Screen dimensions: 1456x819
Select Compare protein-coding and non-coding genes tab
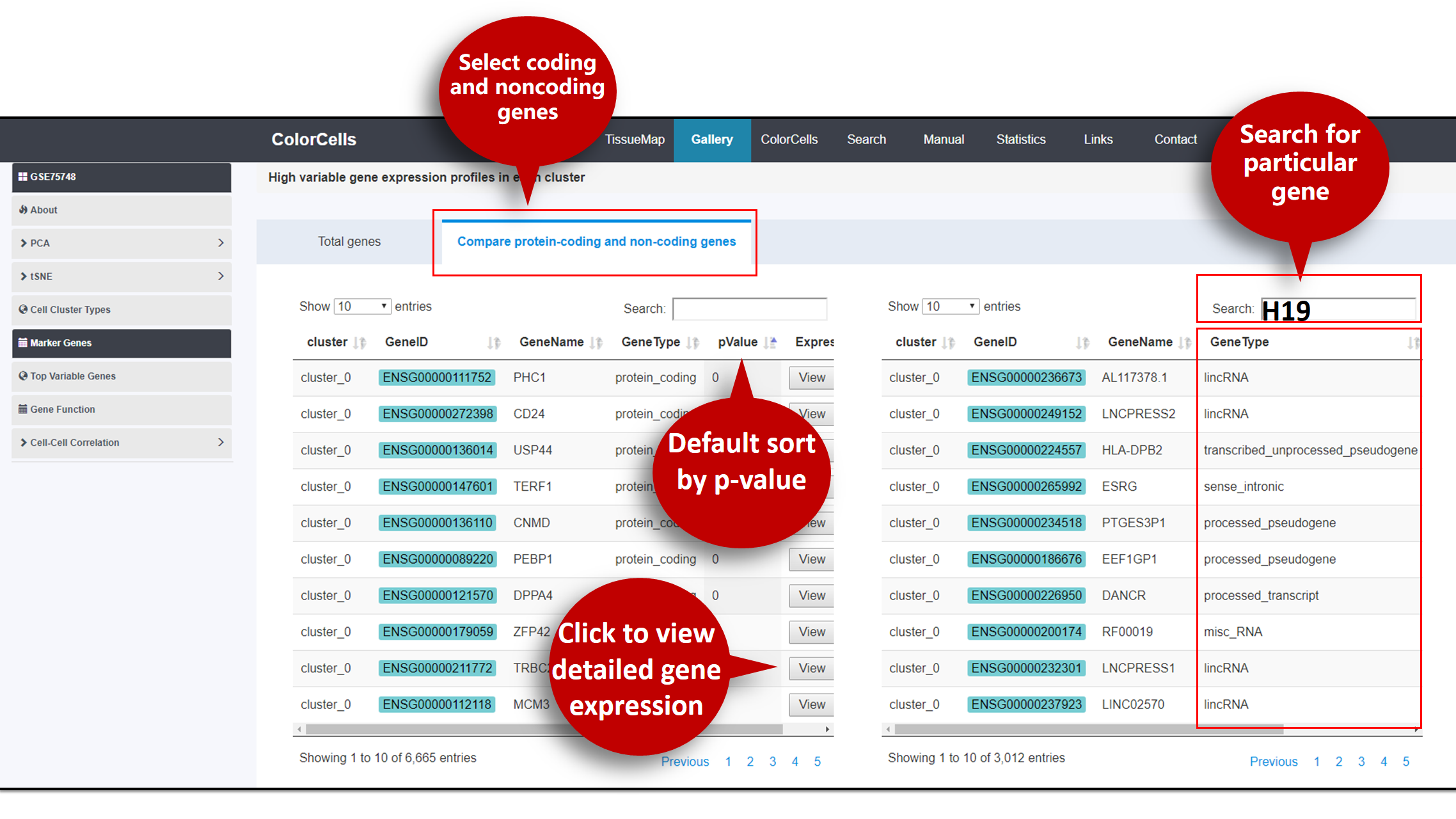[x=596, y=242]
